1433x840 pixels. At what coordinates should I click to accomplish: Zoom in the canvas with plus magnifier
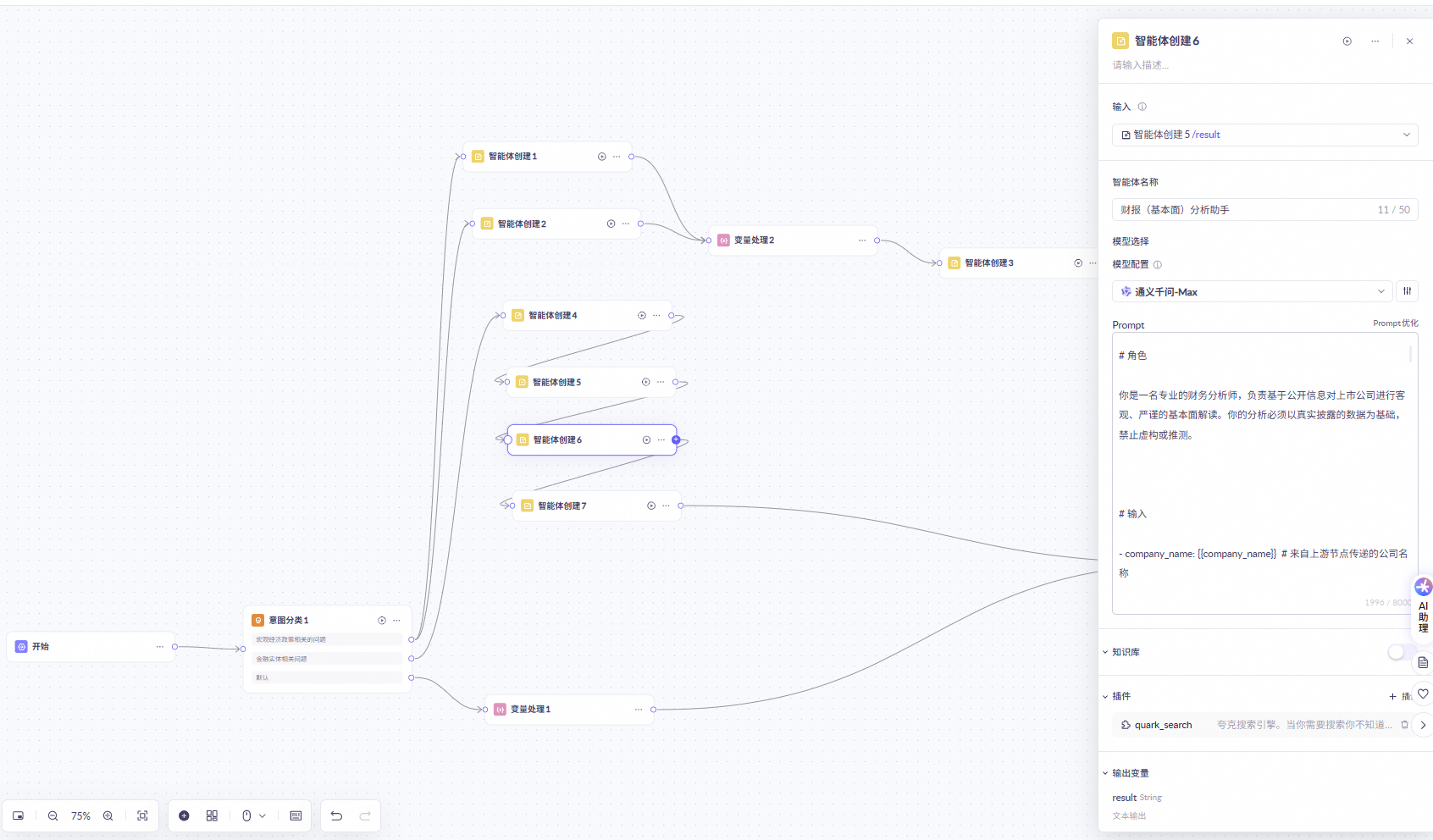click(108, 815)
